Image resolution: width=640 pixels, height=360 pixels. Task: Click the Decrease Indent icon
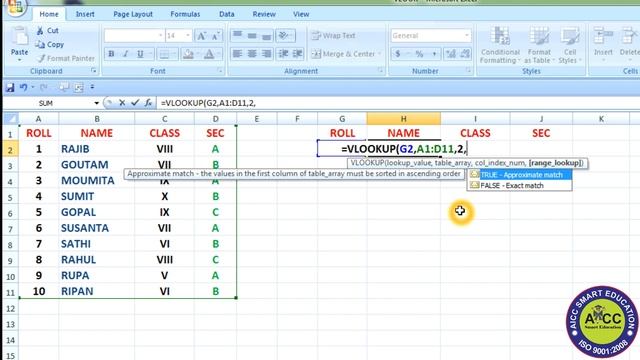pos(284,54)
